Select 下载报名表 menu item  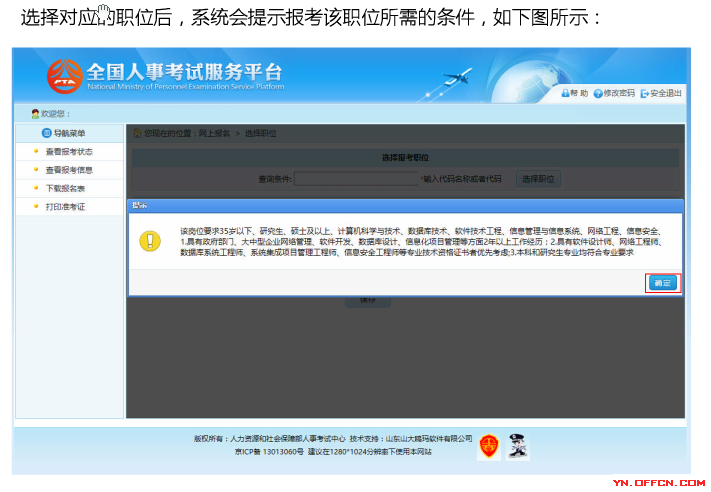point(65,188)
